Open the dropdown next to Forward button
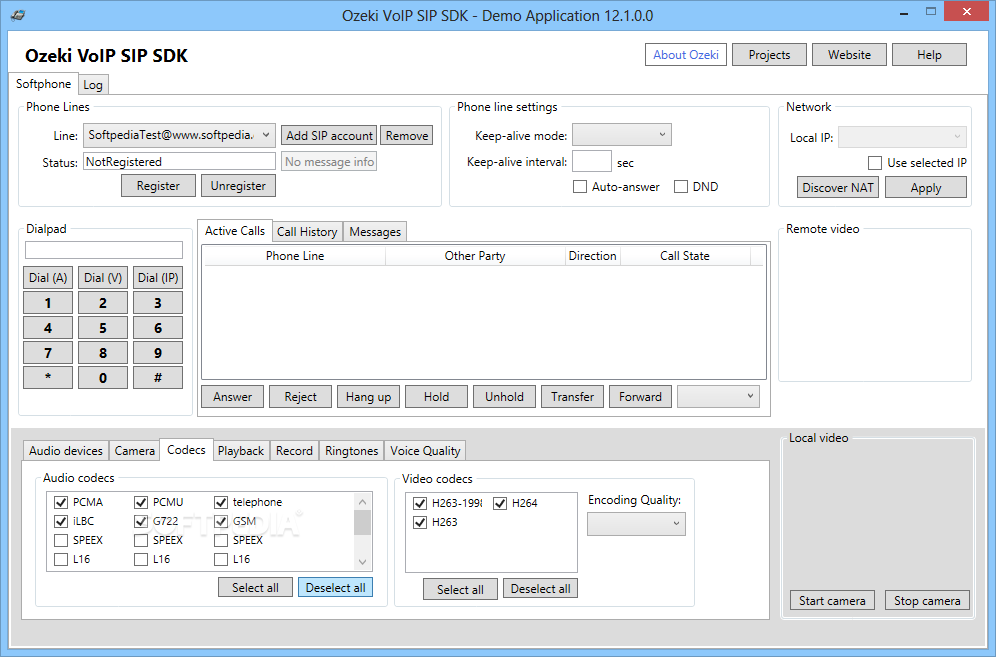This screenshot has width=996, height=657. pyautogui.click(x=718, y=396)
